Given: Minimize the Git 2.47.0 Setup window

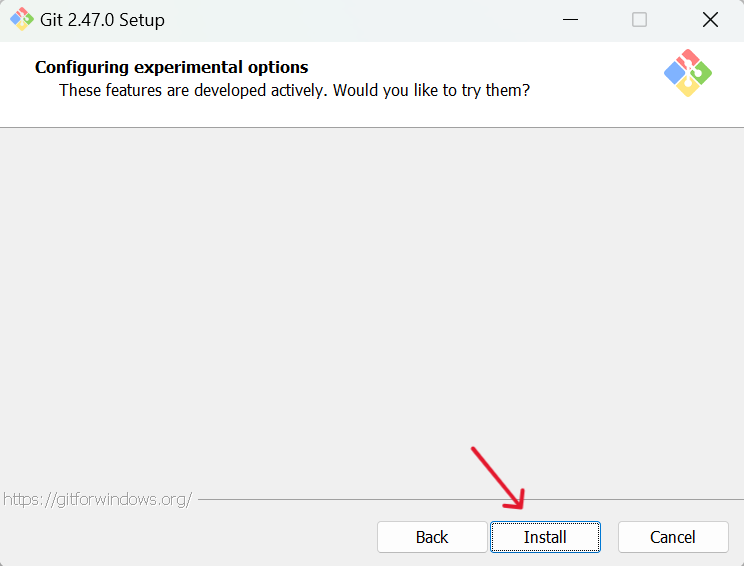Looking at the screenshot, I should click(570, 20).
